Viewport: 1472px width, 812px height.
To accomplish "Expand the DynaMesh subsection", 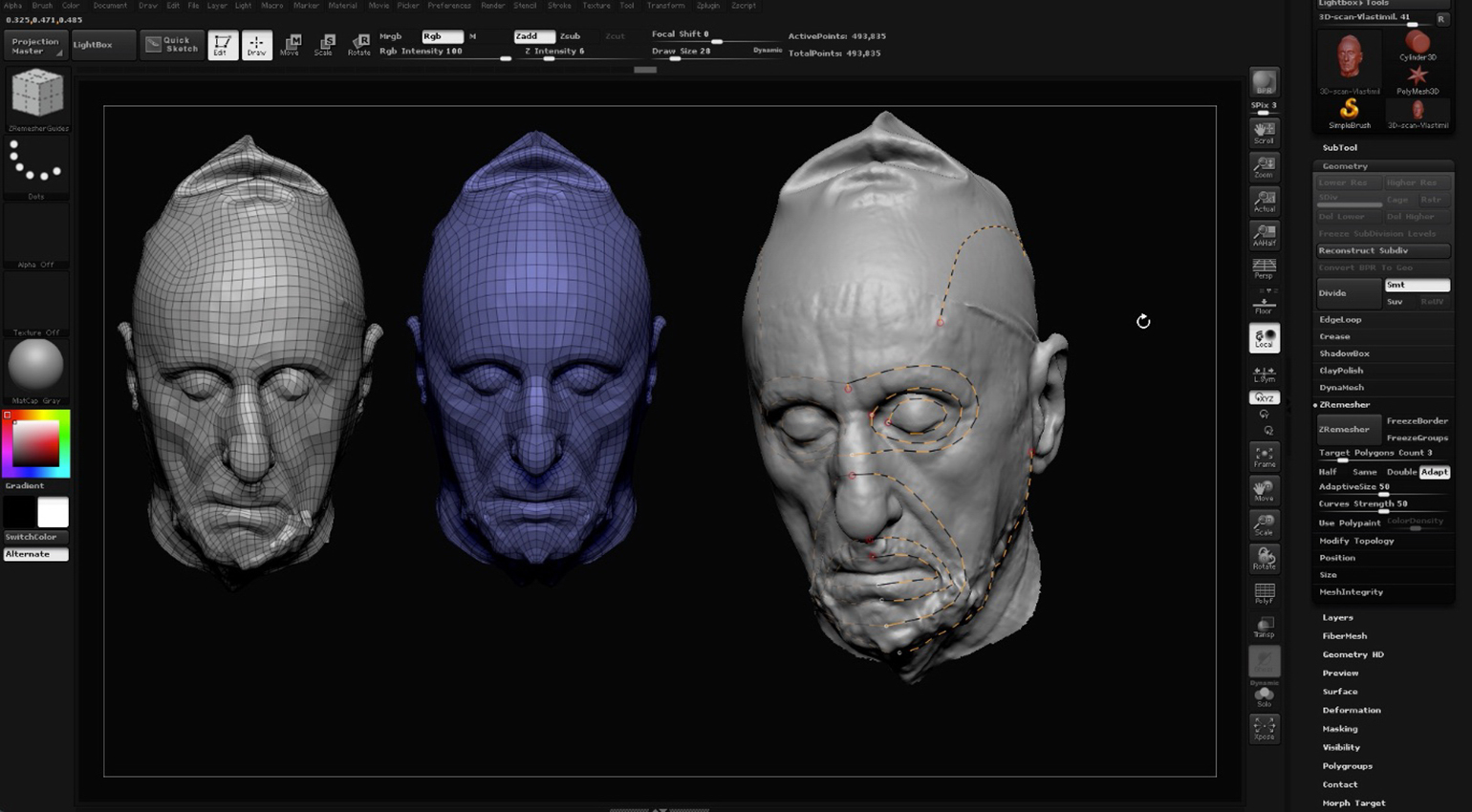I will 1341,388.
